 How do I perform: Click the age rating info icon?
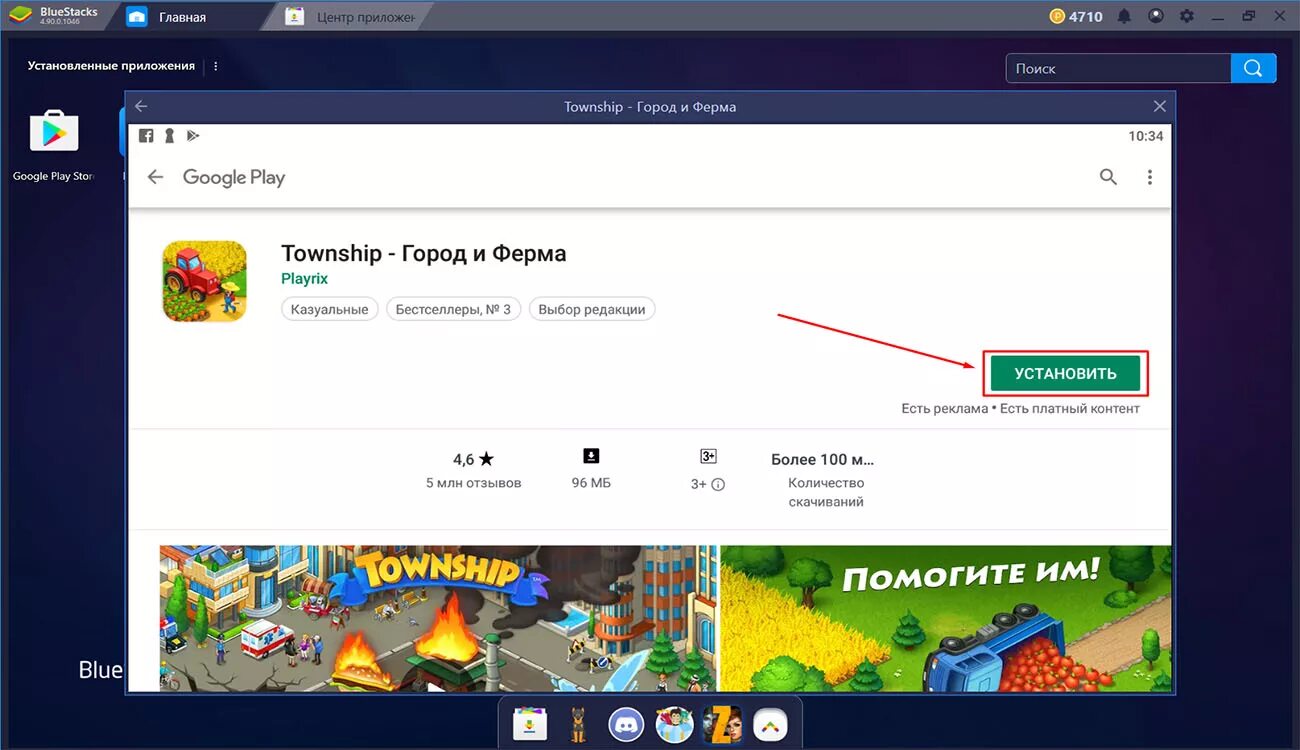pos(718,484)
